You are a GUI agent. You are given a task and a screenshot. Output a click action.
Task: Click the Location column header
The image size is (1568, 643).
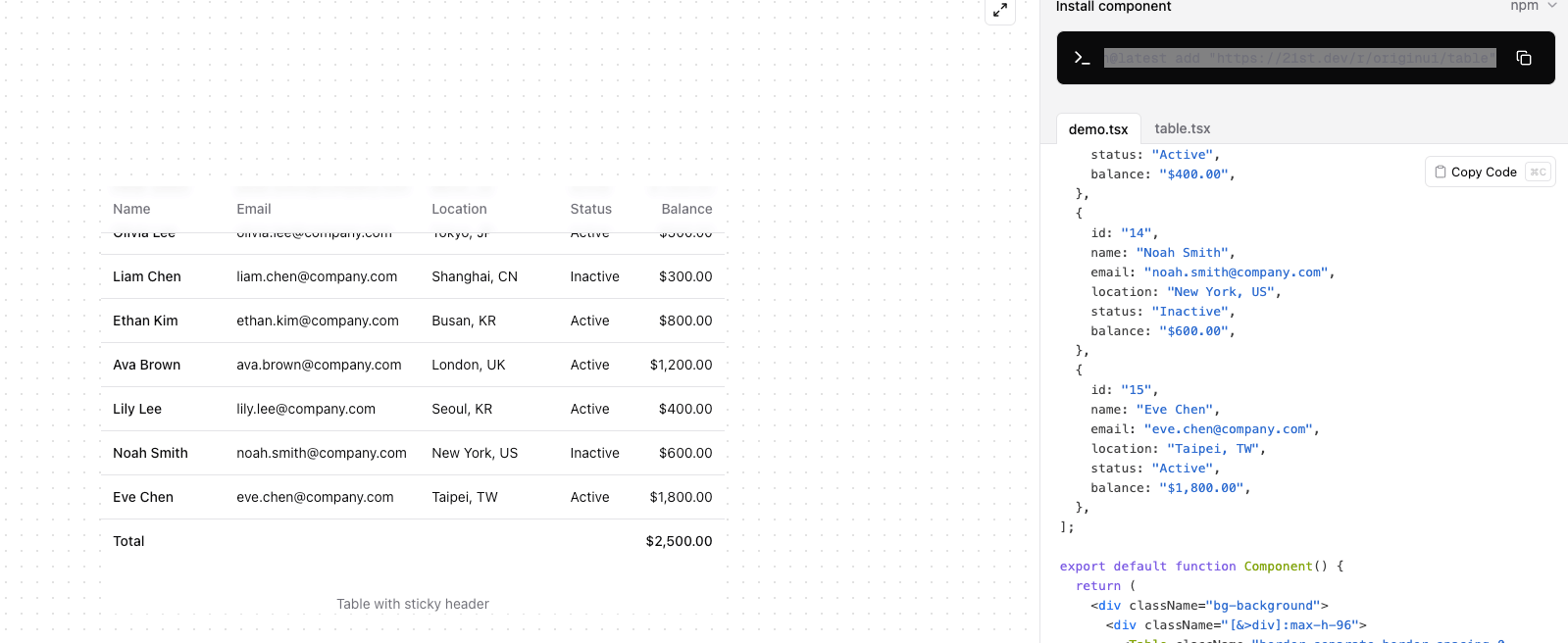(459, 209)
